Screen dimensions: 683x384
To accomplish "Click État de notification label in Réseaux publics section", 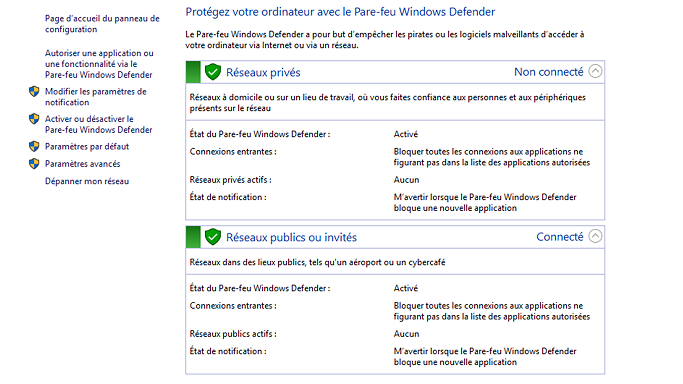I will 228,351.
